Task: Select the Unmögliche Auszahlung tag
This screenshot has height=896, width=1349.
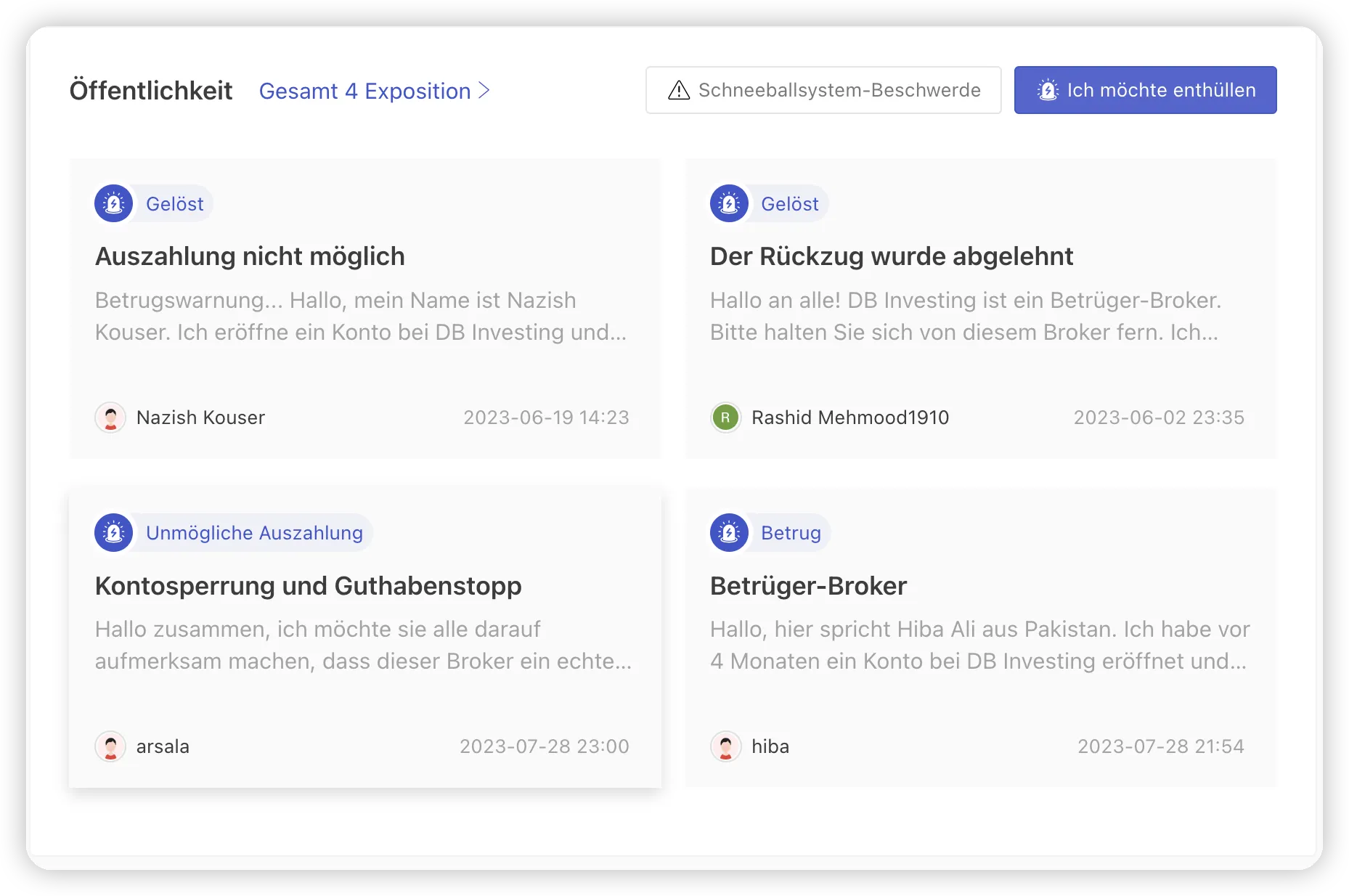Action: 254,533
